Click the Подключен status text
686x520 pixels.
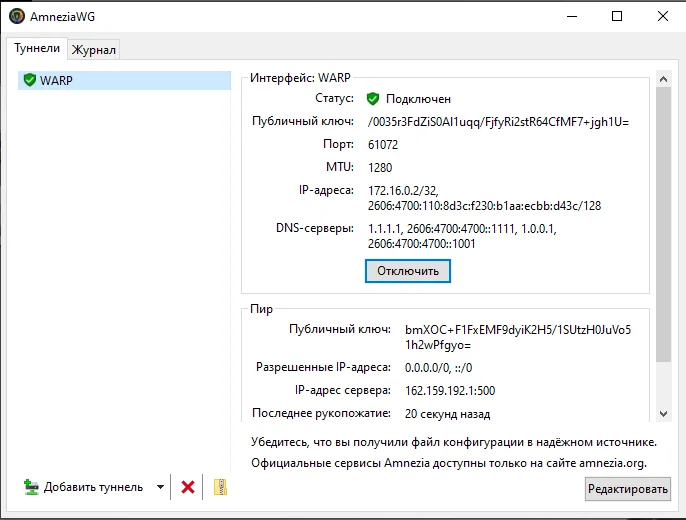coord(418,99)
